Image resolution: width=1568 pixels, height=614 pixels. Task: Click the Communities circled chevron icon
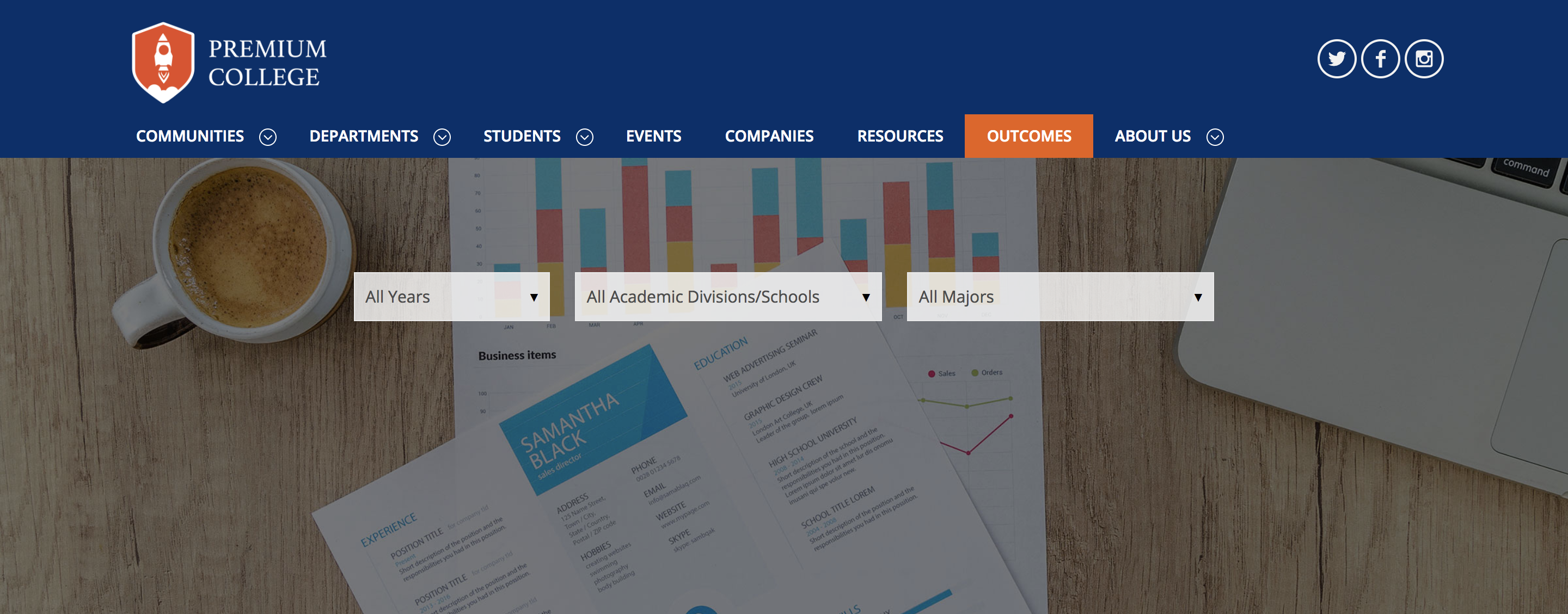(268, 137)
